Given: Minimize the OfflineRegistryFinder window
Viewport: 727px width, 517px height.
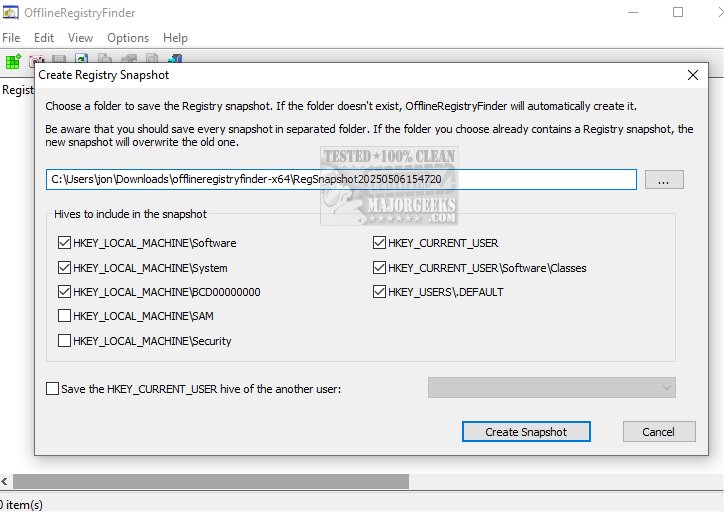Looking at the screenshot, I should coord(633,12).
